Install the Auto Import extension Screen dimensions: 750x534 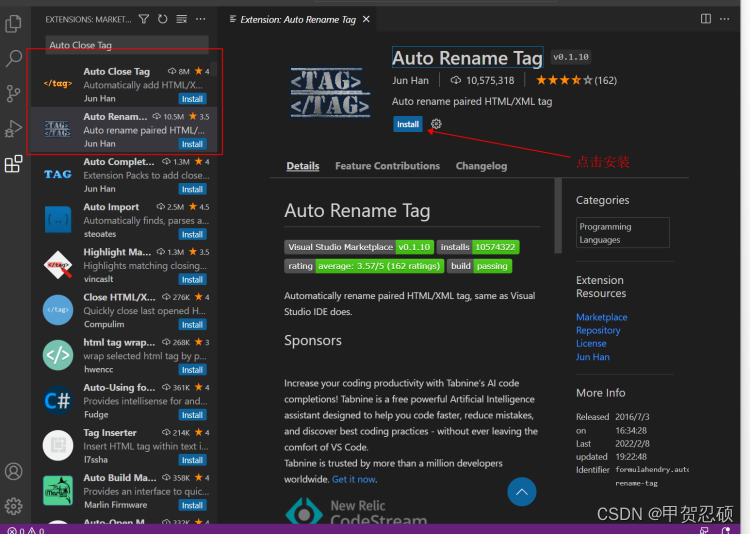[x=192, y=234]
